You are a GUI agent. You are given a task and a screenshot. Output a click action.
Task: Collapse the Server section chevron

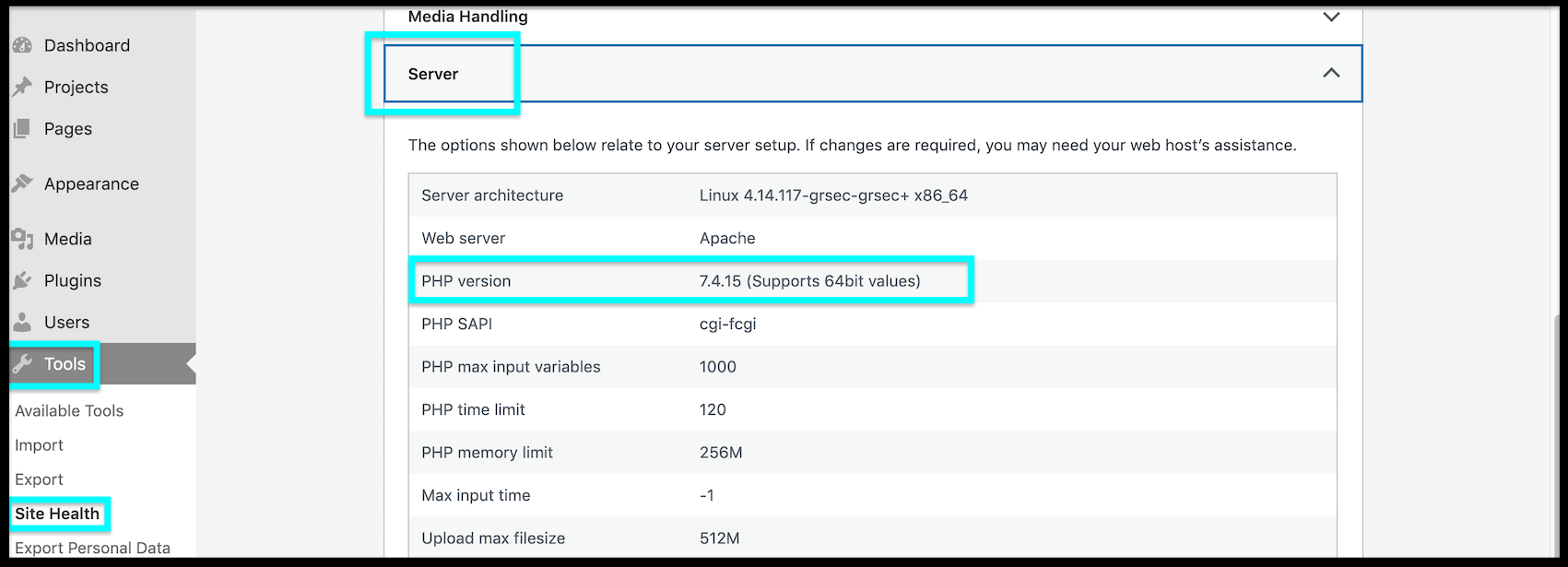(x=1331, y=73)
